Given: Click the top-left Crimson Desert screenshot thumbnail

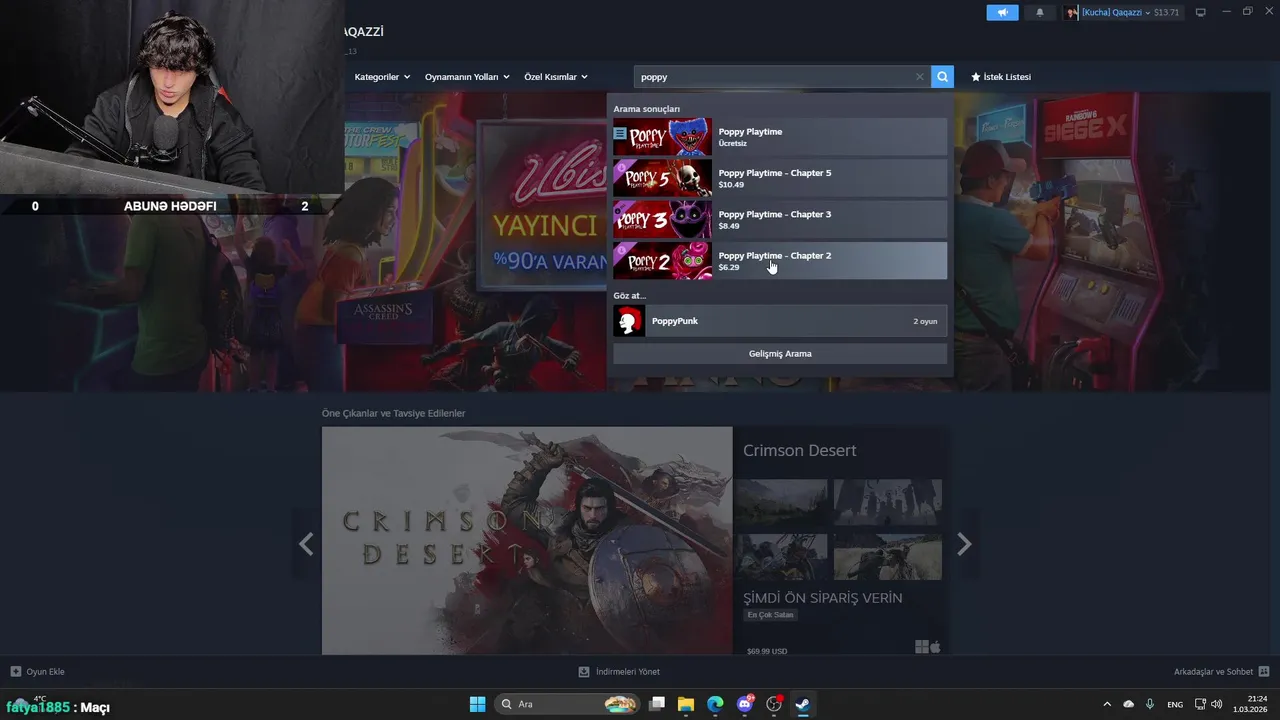Looking at the screenshot, I should (x=781, y=502).
